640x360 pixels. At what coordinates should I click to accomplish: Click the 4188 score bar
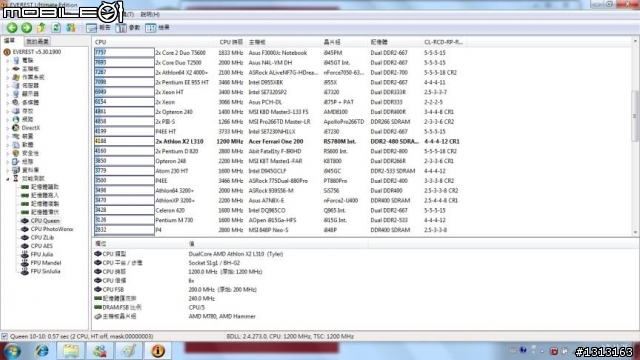pos(124,141)
